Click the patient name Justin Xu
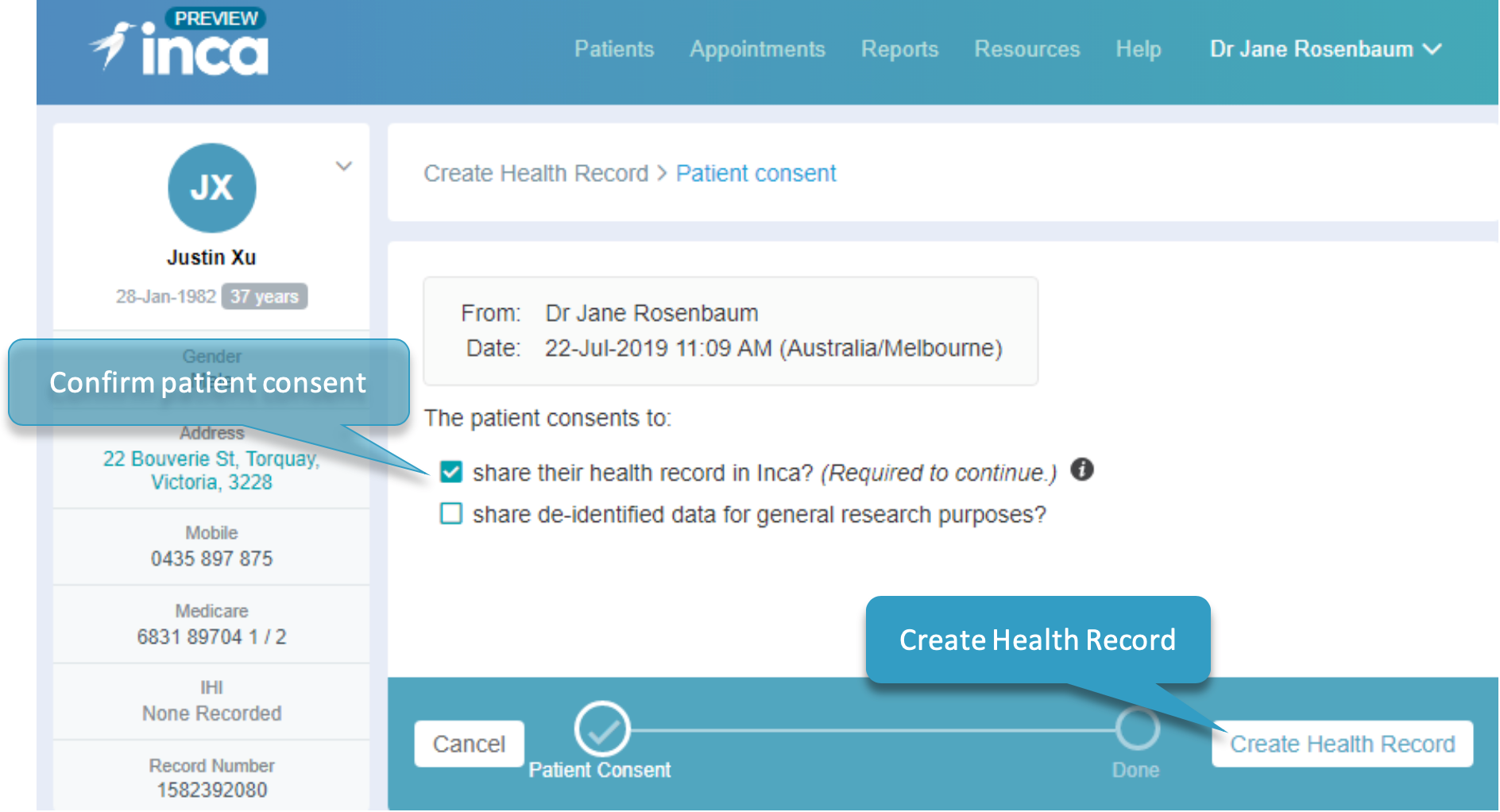This screenshot has height=812, width=1500. (211, 257)
